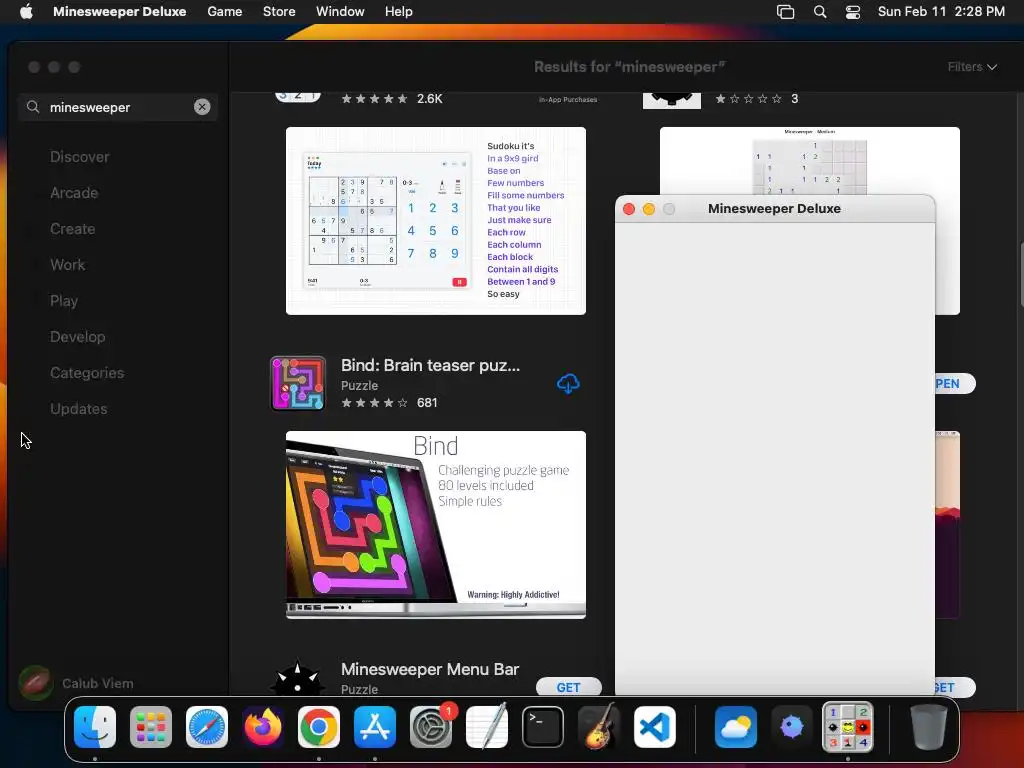Open Terminal from the Dock
Image resolution: width=1024 pixels, height=768 pixels.
click(543, 727)
